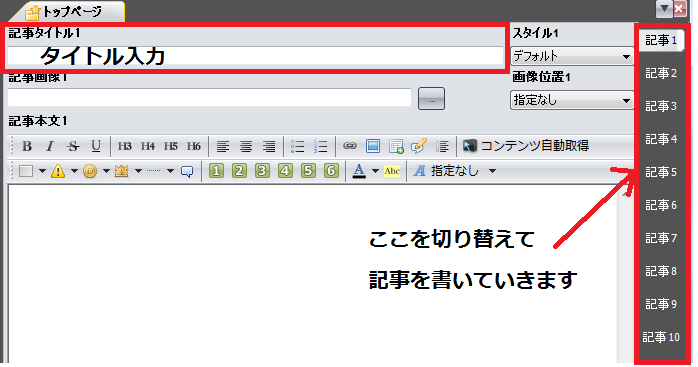Open the スタイル1 デフォルト dropdown
The image size is (698, 367).
[x=572, y=56]
